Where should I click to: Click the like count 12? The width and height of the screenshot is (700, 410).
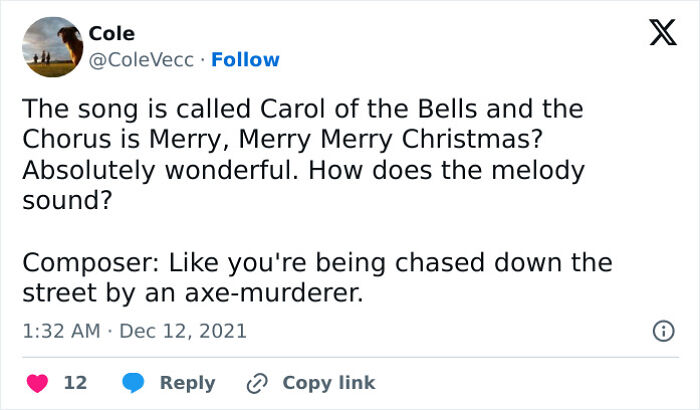pos(74,383)
